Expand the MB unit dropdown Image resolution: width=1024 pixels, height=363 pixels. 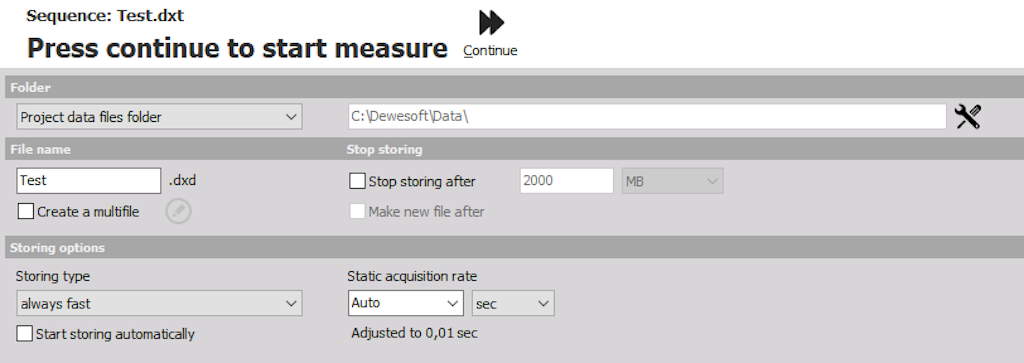[672, 182]
